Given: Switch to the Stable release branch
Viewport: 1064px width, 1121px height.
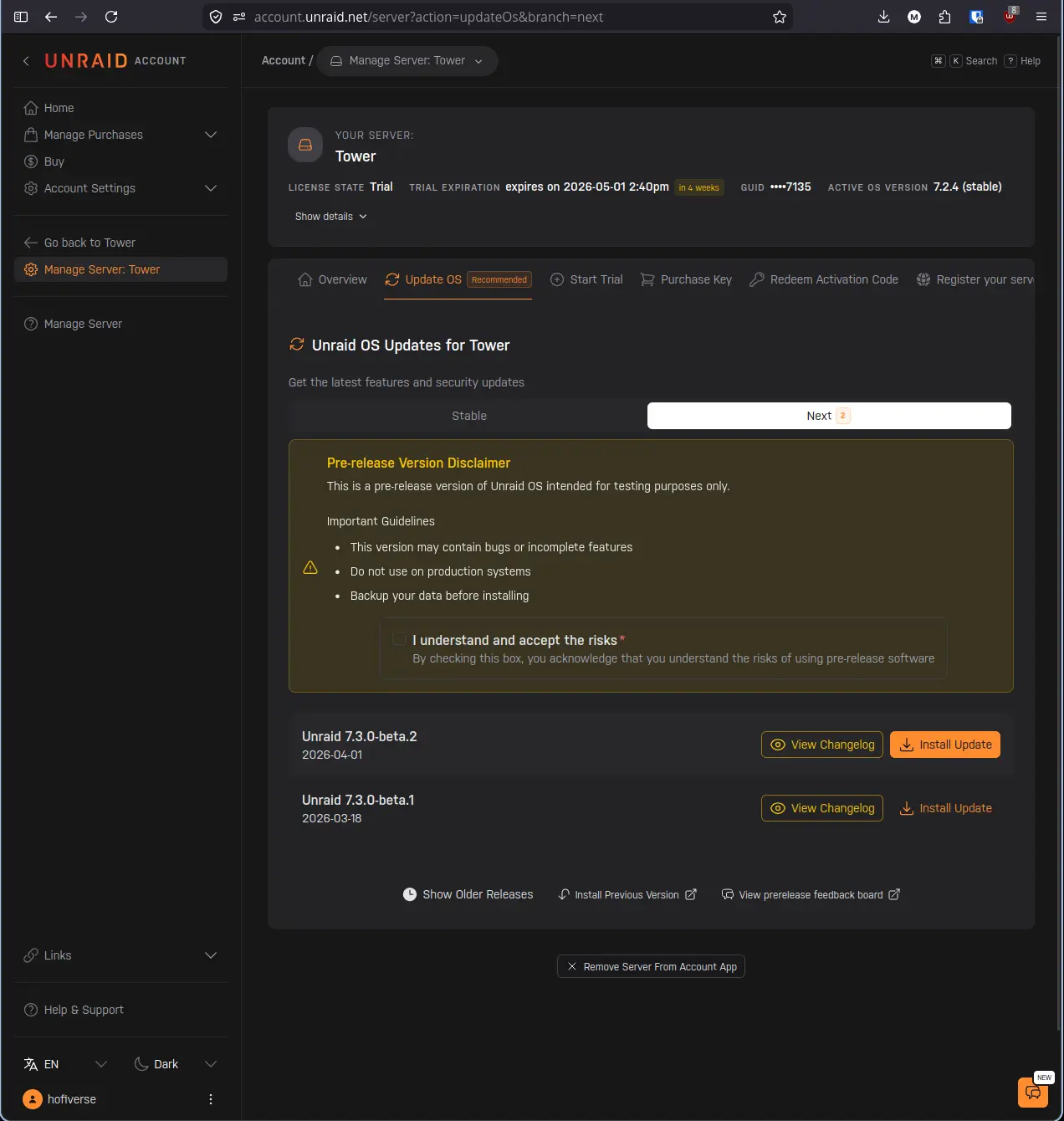Looking at the screenshot, I should coord(468,416).
